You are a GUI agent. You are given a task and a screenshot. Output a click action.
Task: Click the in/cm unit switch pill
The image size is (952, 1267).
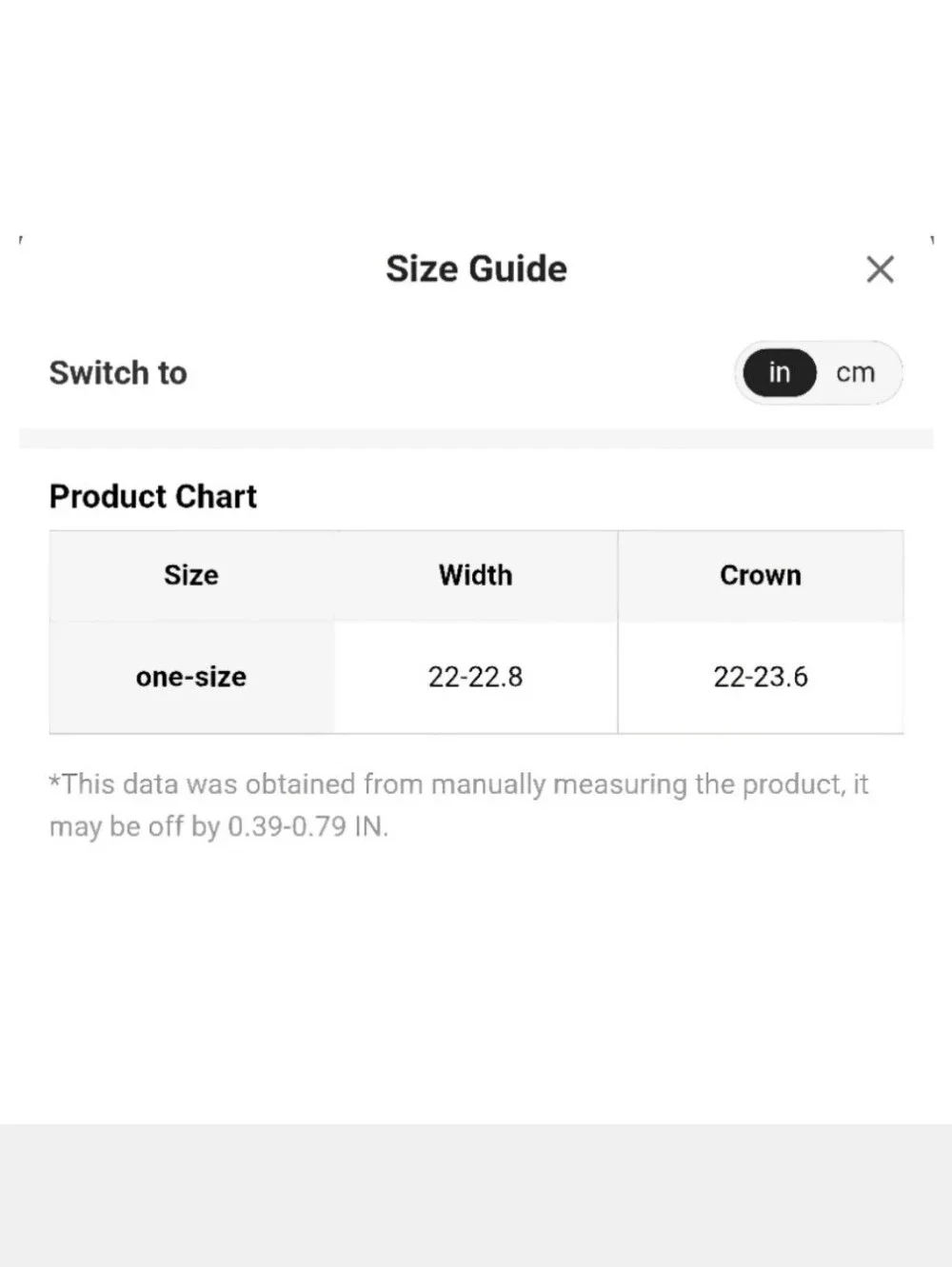818,372
